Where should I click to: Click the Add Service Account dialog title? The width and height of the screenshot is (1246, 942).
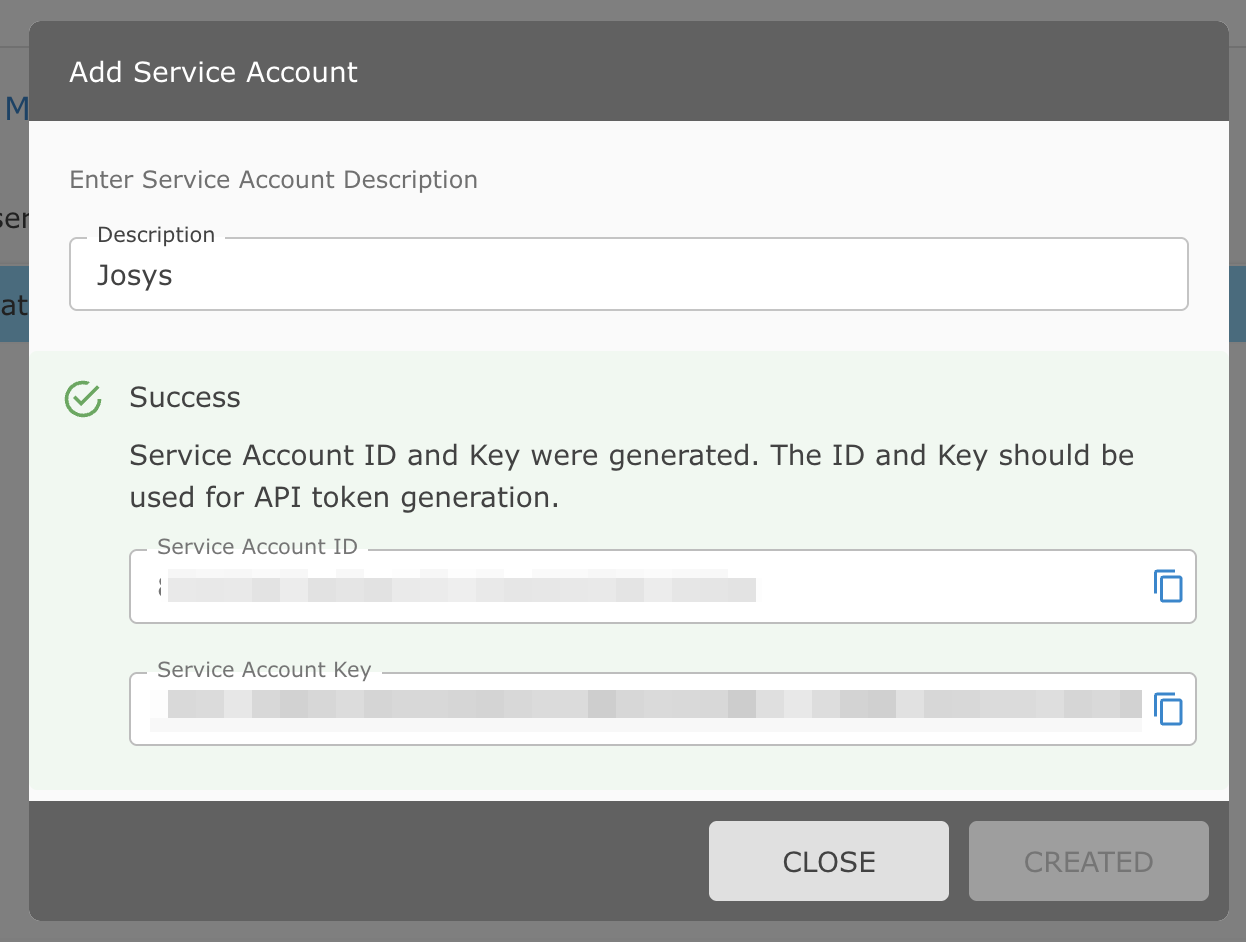[x=213, y=72]
